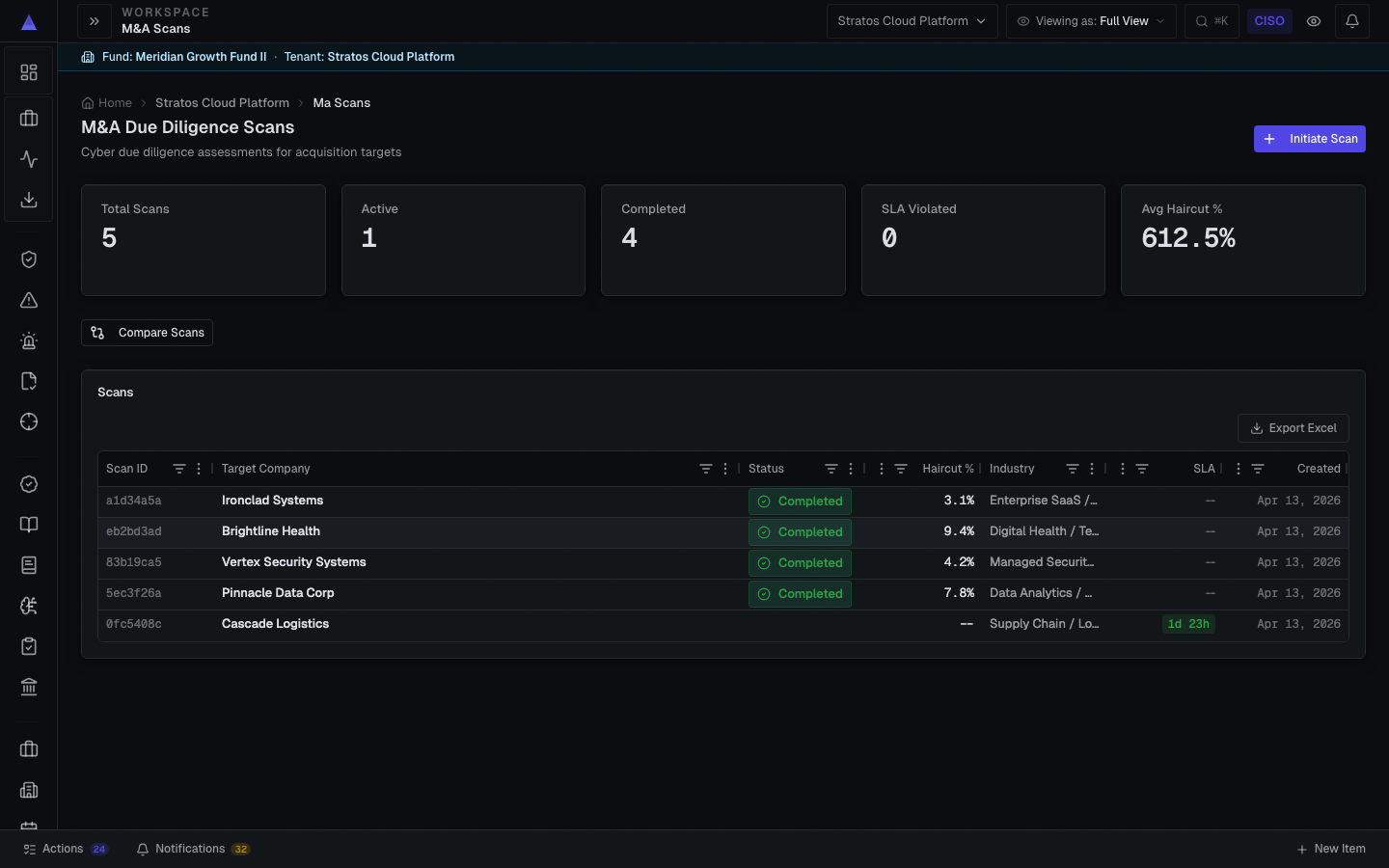
Task: Open the Haircut % column menu dots
Action: [882, 469]
